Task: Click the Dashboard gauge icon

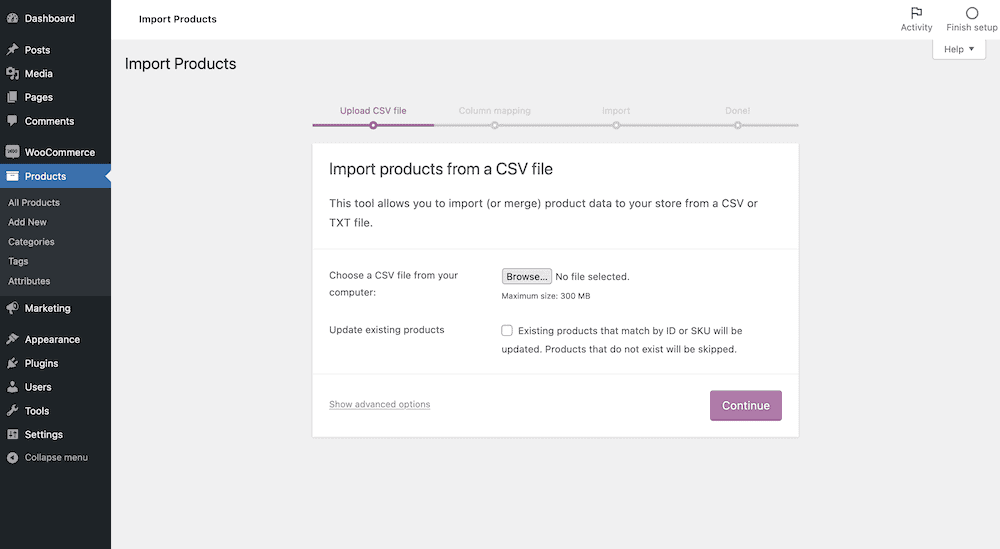Action: (x=12, y=18)
